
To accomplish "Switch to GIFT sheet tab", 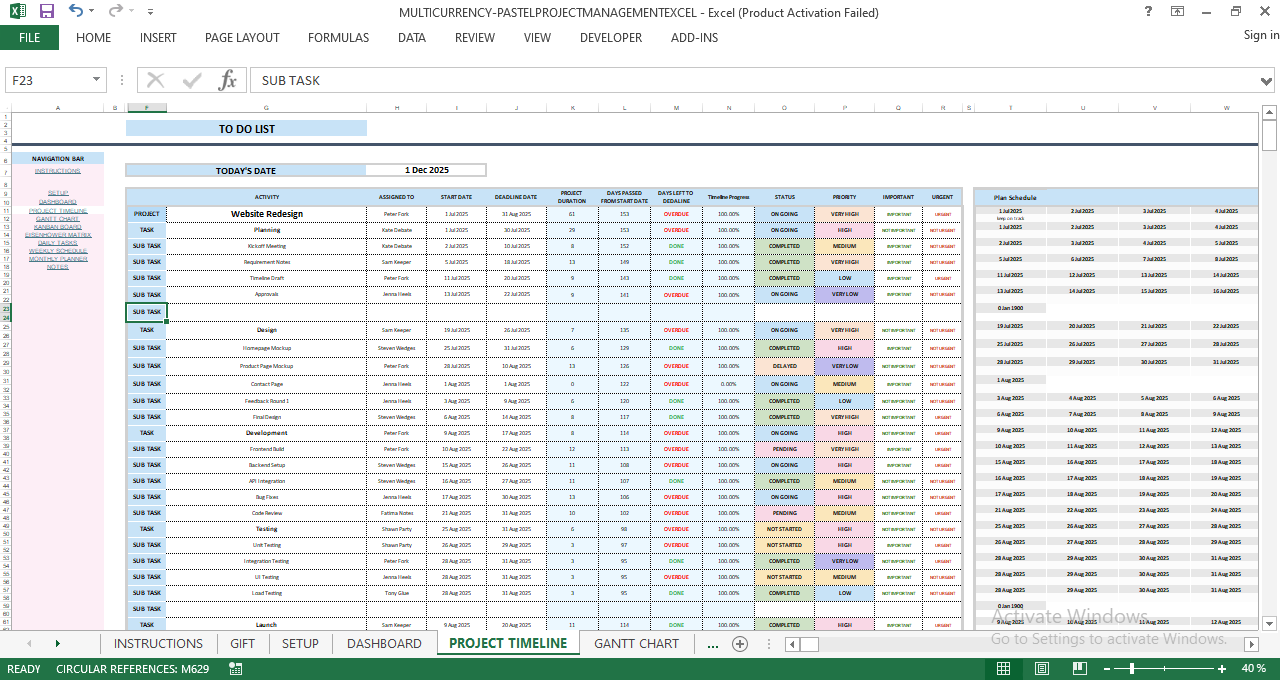I will click(x=242, y=643).
